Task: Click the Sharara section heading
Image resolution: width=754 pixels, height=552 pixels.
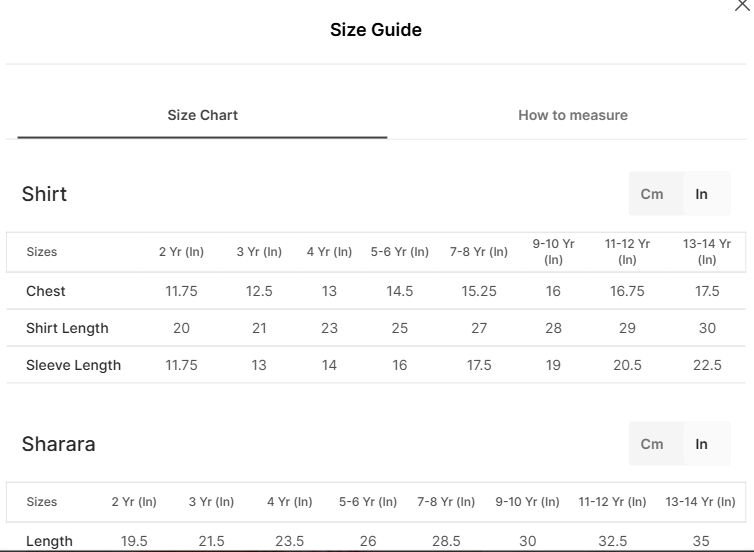Action: 59,444
